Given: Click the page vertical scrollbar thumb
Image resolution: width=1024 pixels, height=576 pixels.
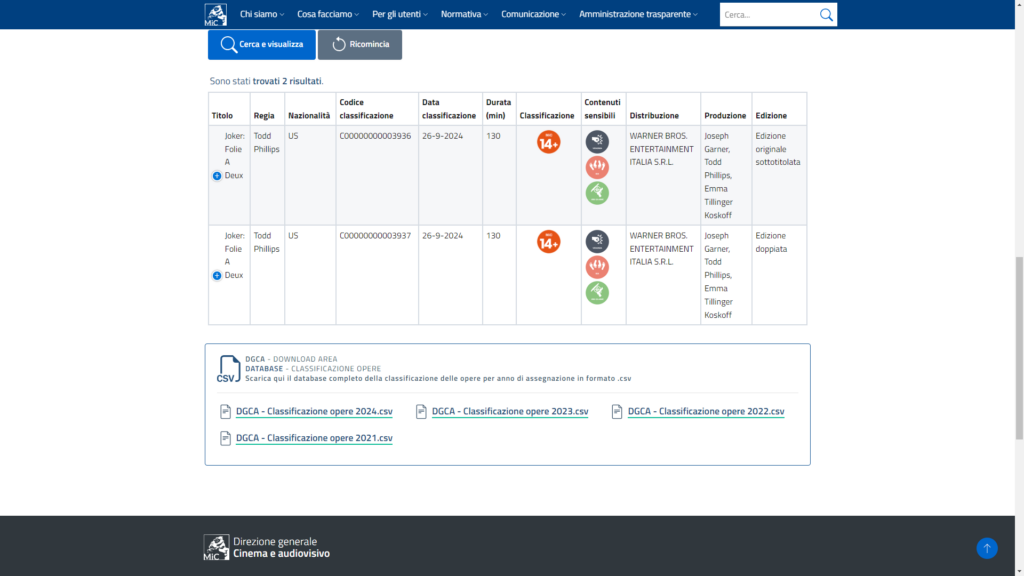Looking at the screenshot, I should pos(1019,348).
